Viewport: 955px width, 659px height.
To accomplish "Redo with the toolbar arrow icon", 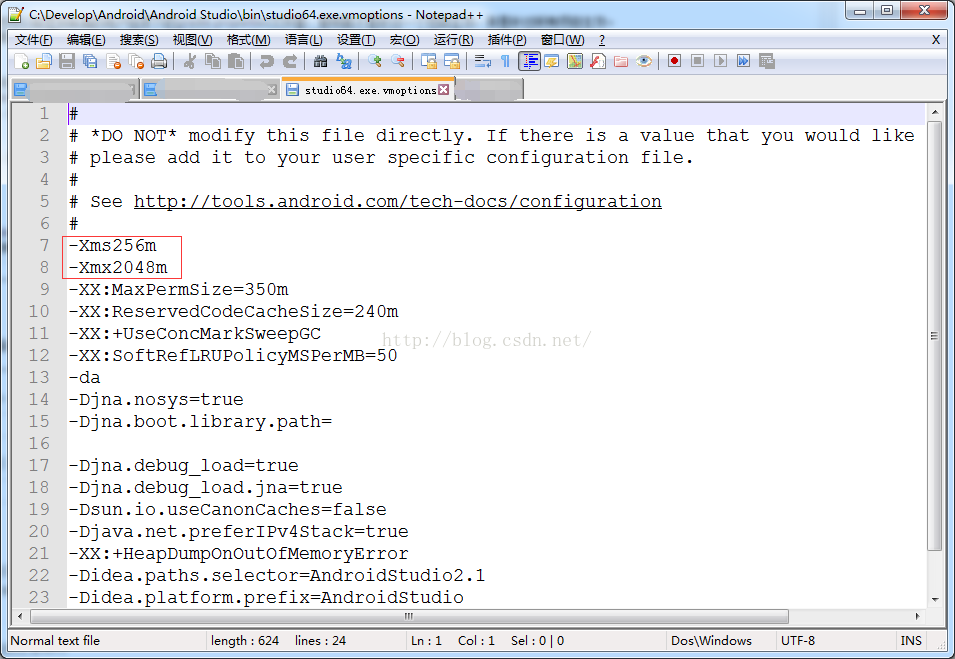I will tap(289, 61).
